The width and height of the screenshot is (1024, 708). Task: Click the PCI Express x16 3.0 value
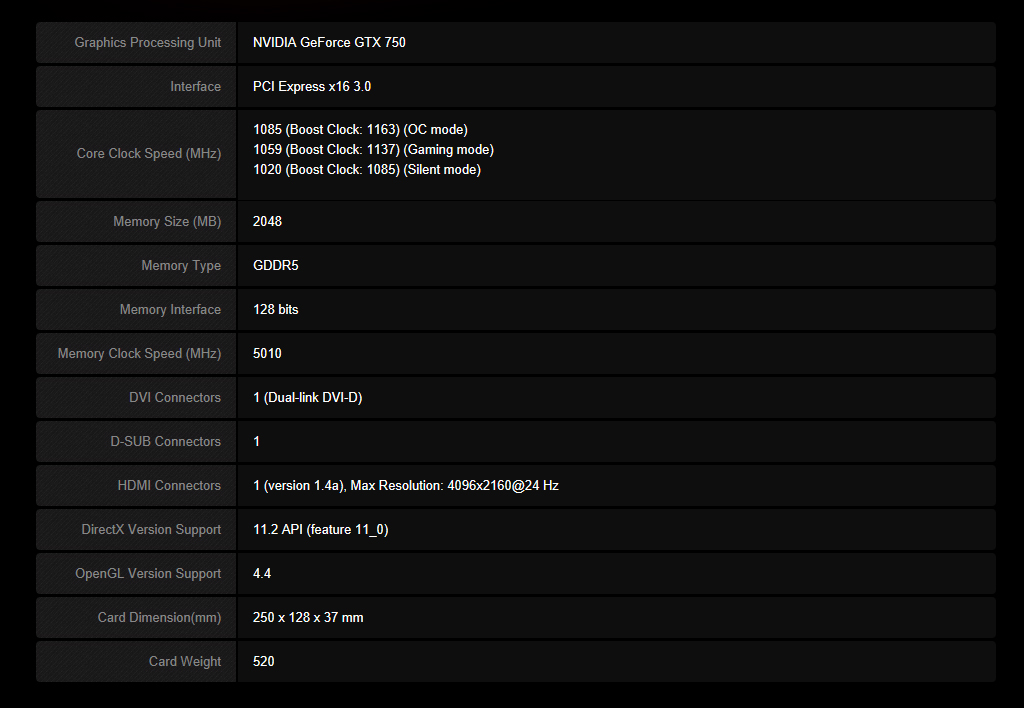(x=312, y=86)
